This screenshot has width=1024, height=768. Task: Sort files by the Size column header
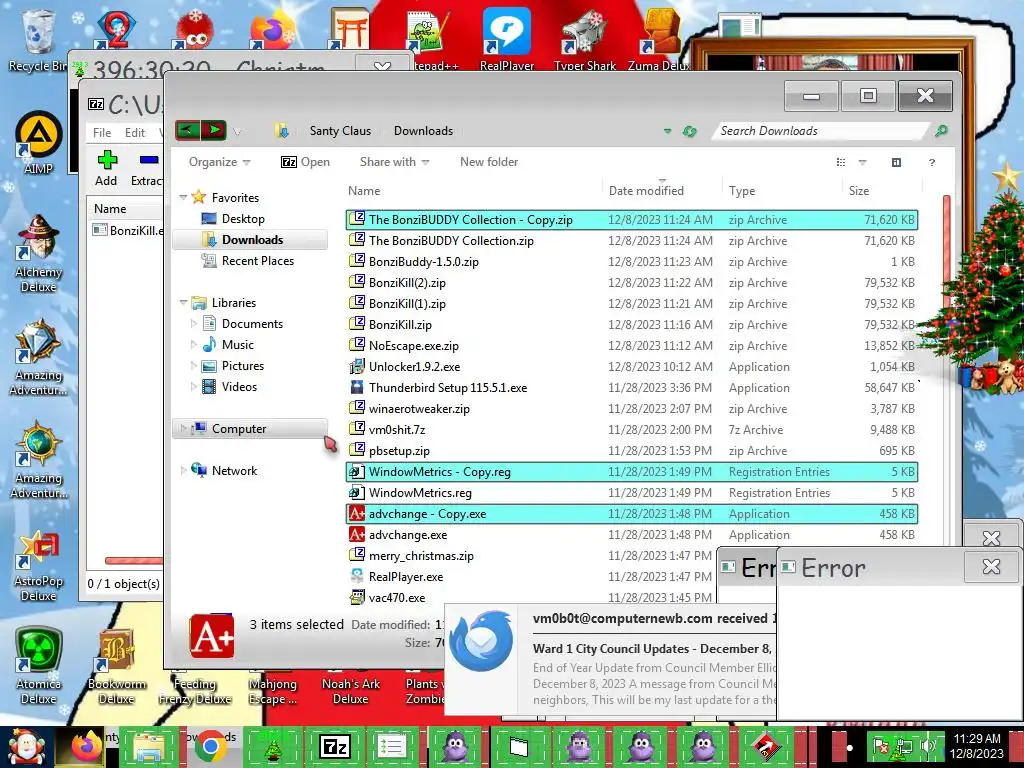pos(859,191)
